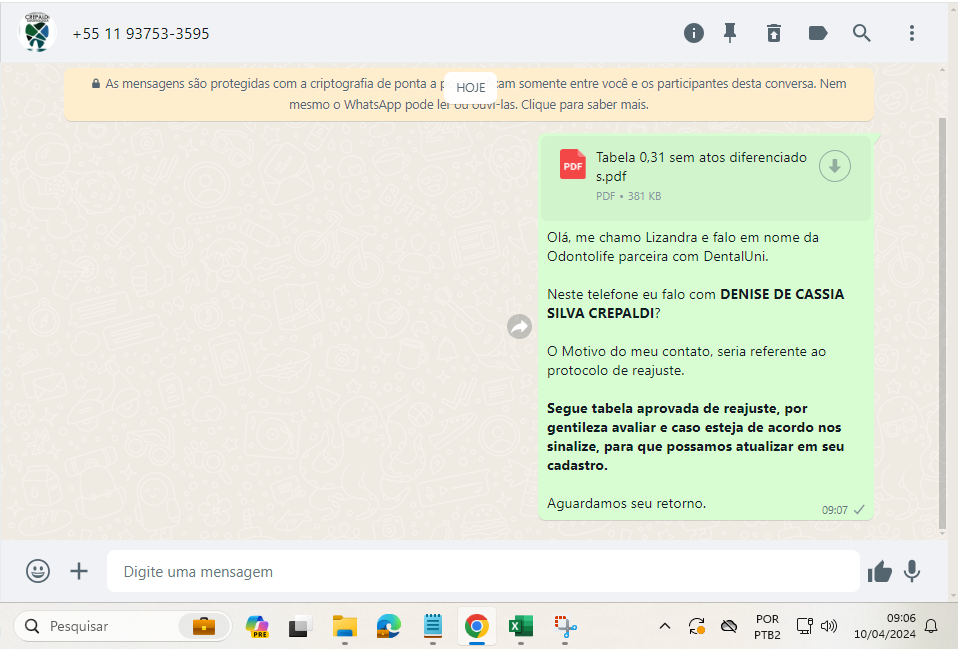The image size is (958, 649).
Task: Click the archive/delete box icon in header
Action: (x=774, y=33)
